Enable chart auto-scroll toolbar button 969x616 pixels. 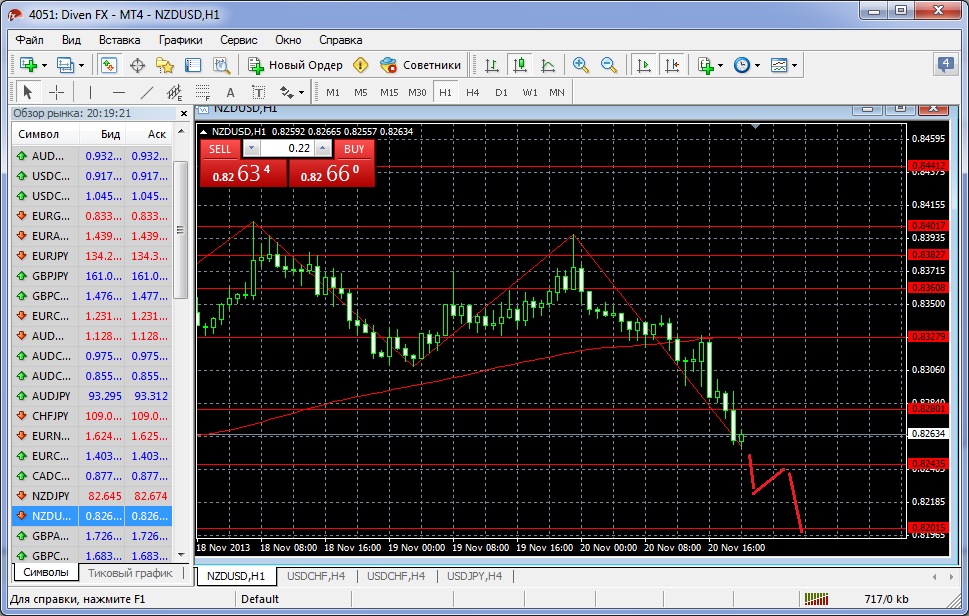643,65
